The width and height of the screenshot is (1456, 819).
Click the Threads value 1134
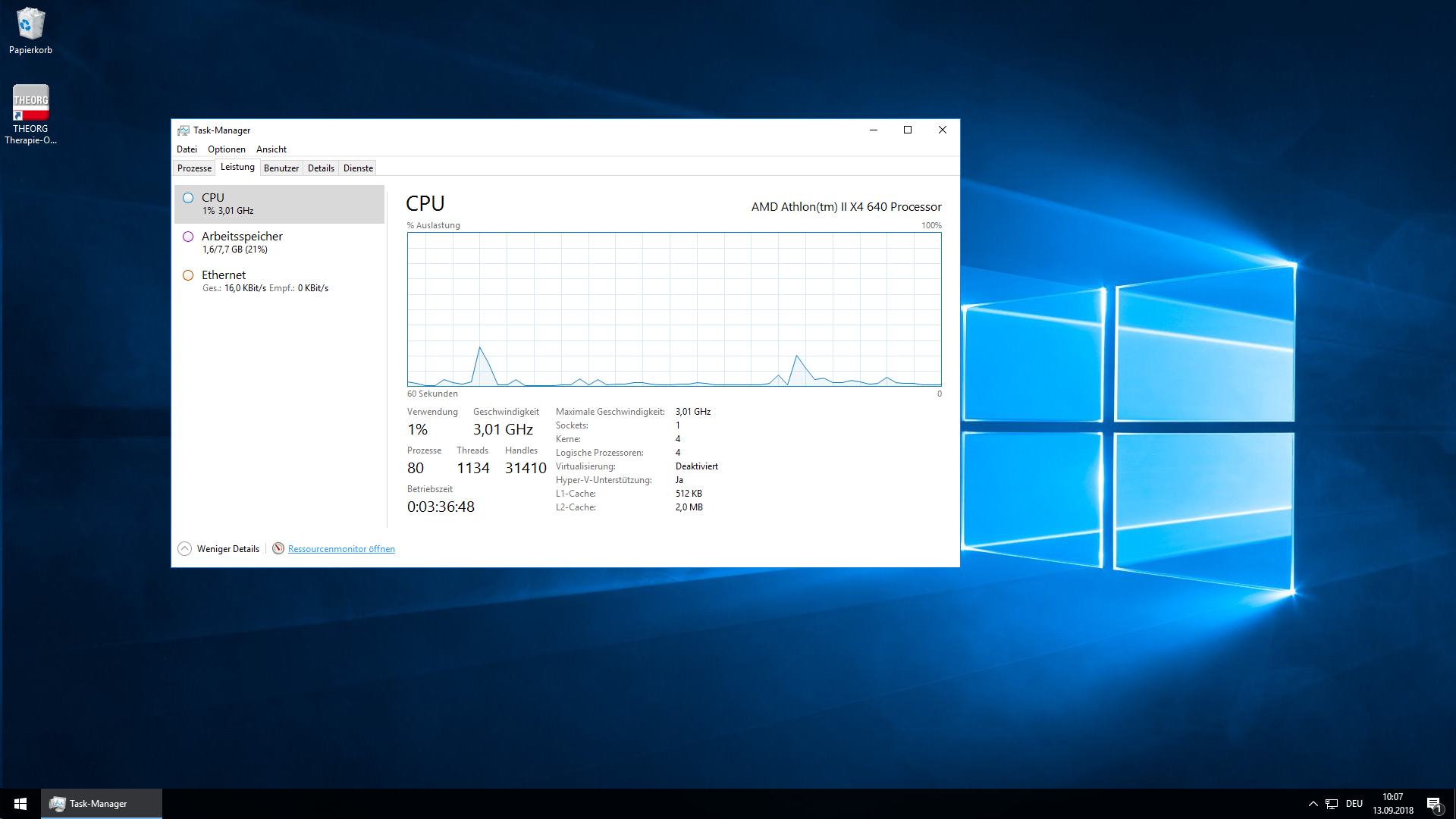tap(473, 469)
